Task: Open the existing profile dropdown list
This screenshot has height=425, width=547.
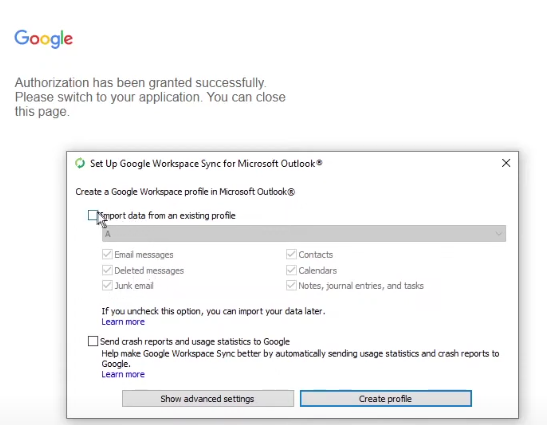Action: tap(304, 233)
